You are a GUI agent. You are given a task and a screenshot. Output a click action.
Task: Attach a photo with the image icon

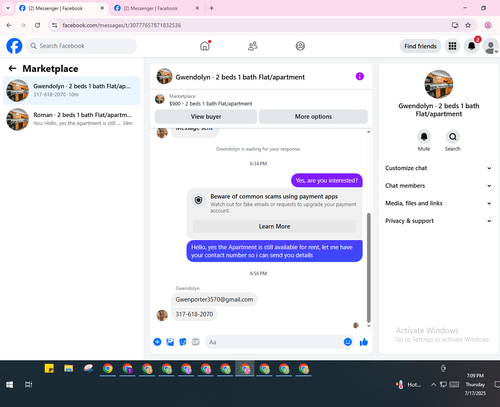click(170, 342)
